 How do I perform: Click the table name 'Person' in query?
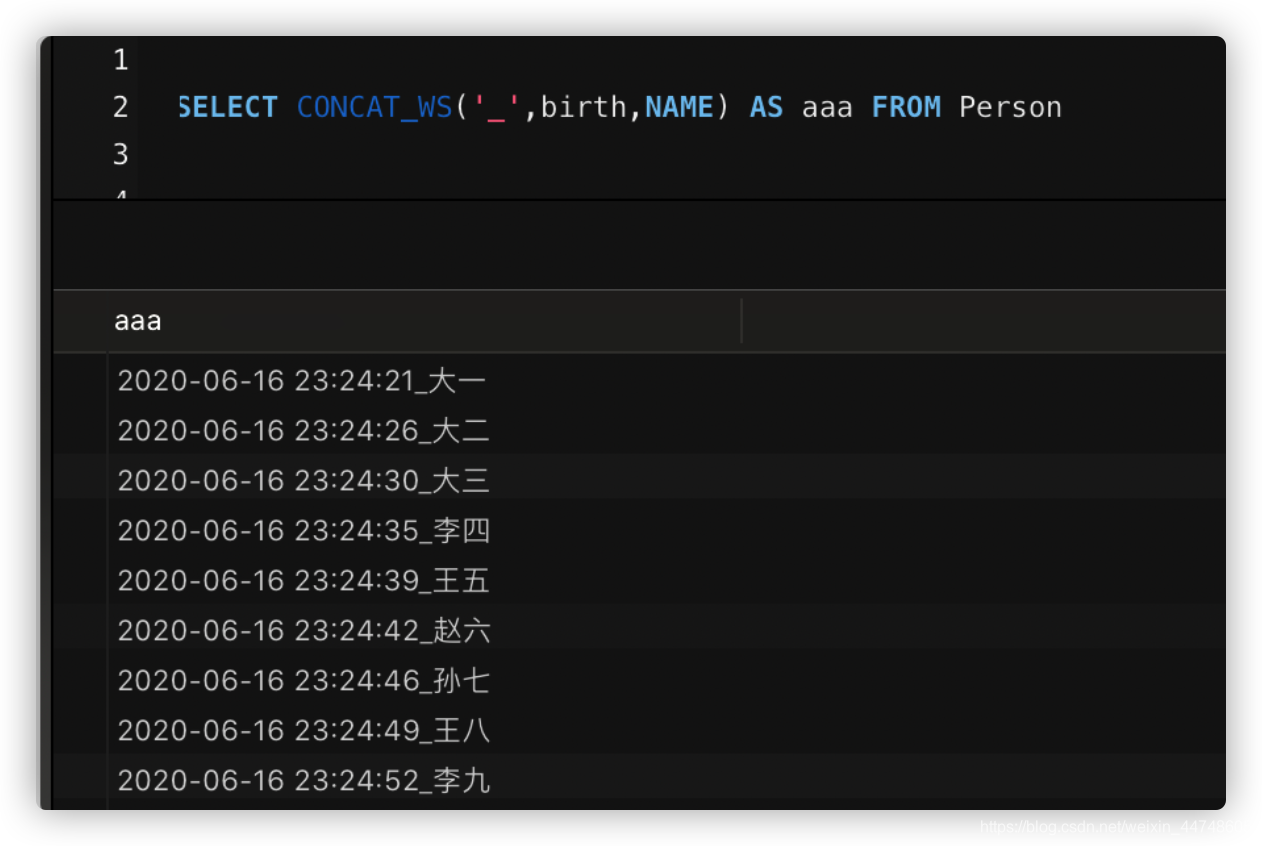pos(1010,108)
